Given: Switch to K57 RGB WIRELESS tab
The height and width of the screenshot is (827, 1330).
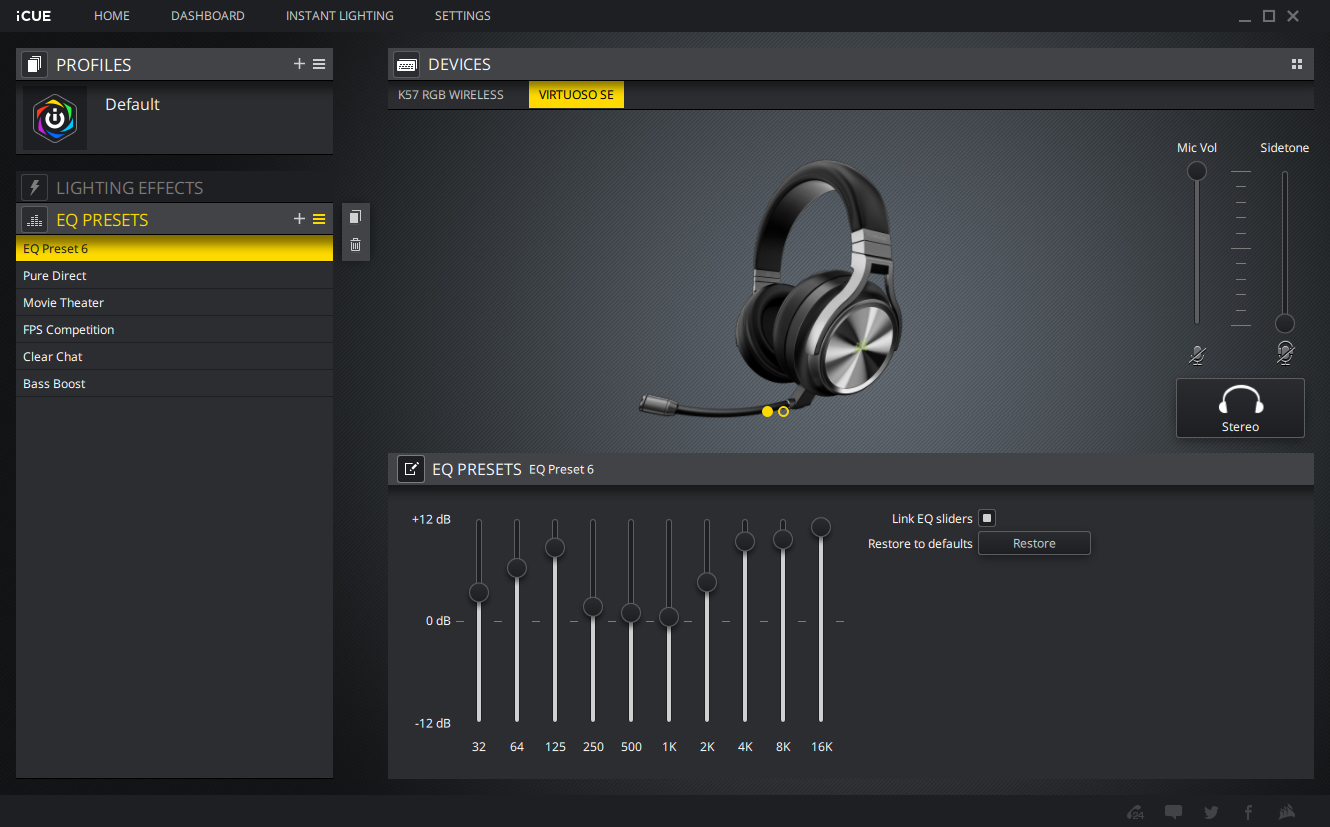Looking at the screenshot, I should pyautogui.click(x=451, y=95).
